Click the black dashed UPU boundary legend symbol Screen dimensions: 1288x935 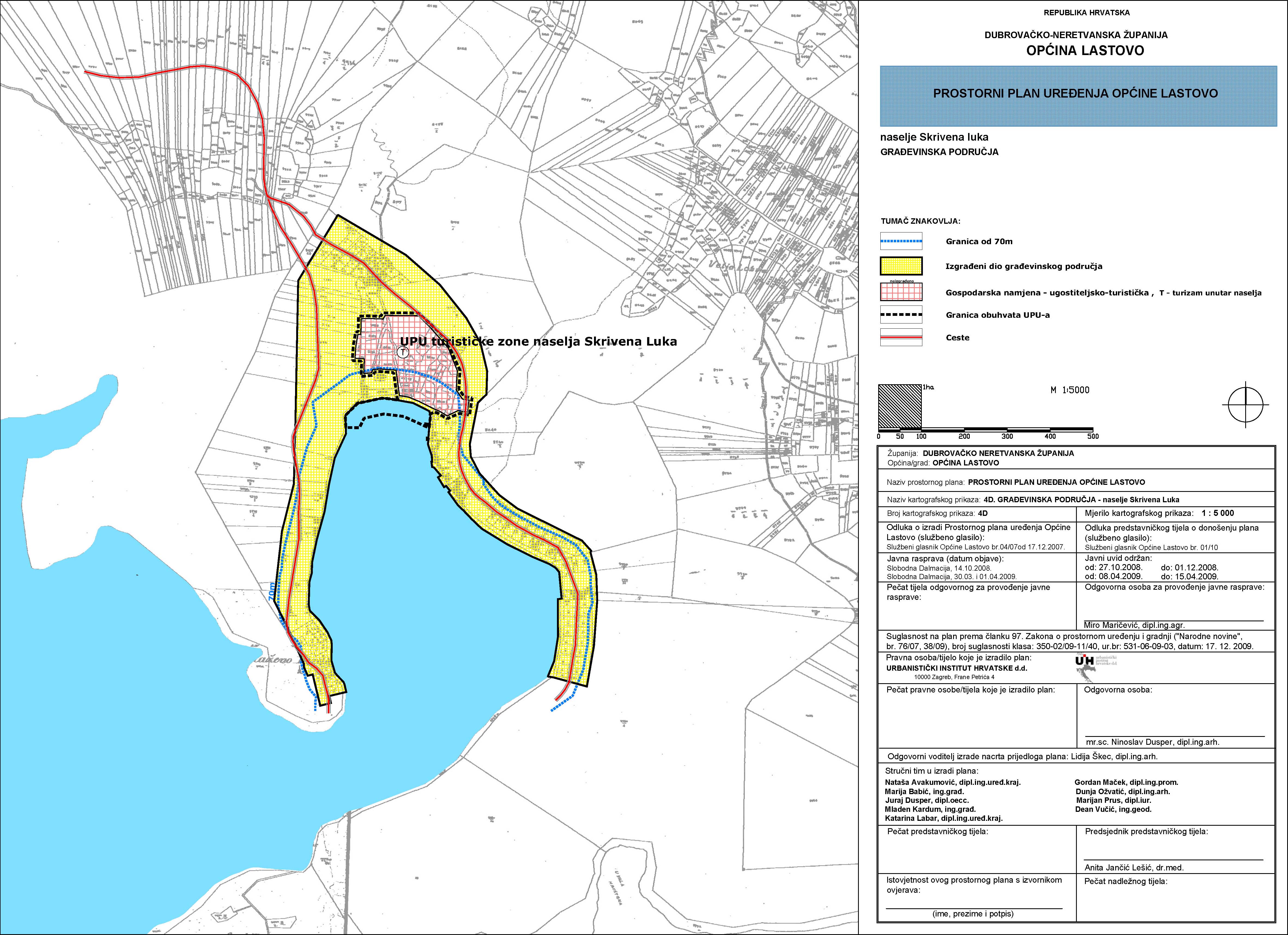point(901,315)
